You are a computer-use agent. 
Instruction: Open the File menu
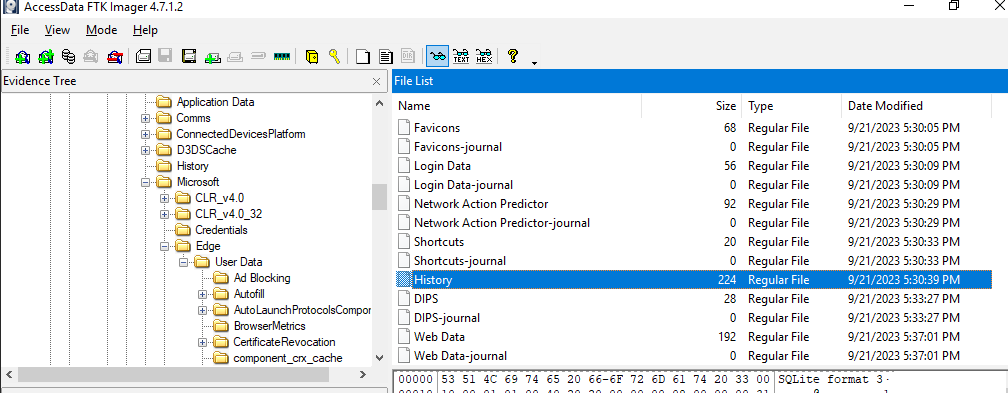[x=20, y=30]
